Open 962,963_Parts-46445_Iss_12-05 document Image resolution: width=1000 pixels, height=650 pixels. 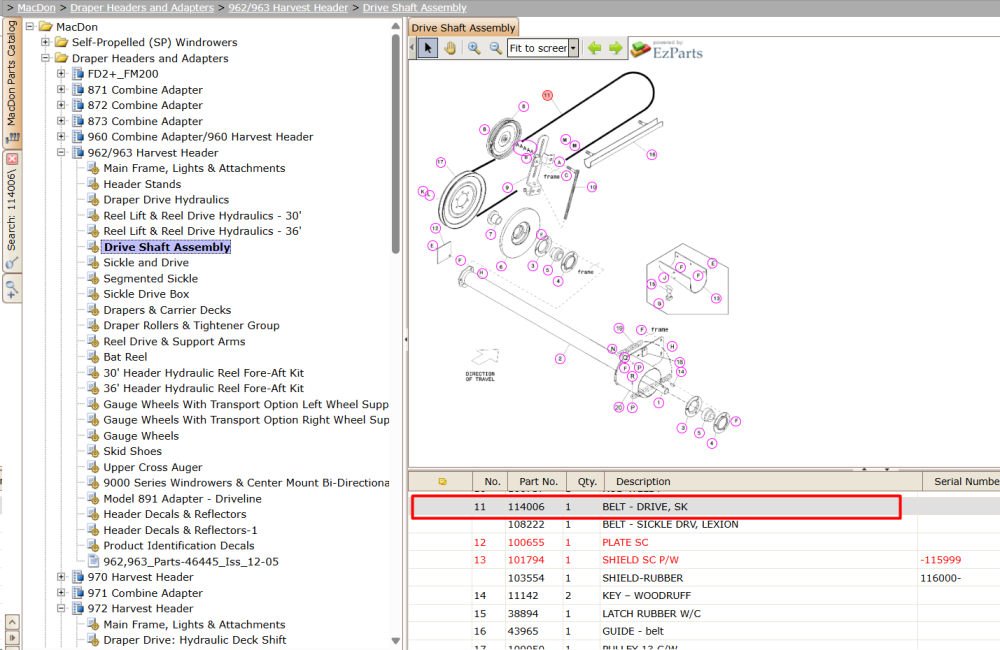[x=191, y=561]
